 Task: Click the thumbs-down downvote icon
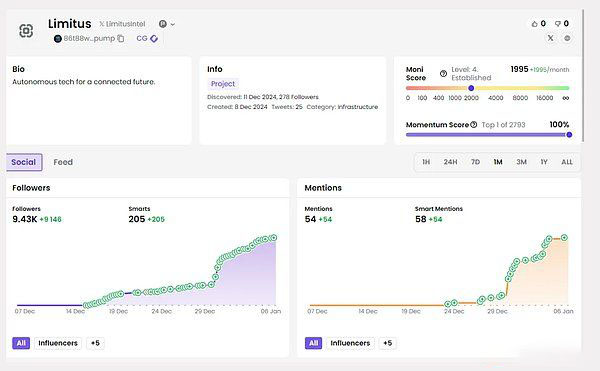[x=558, y=24]
